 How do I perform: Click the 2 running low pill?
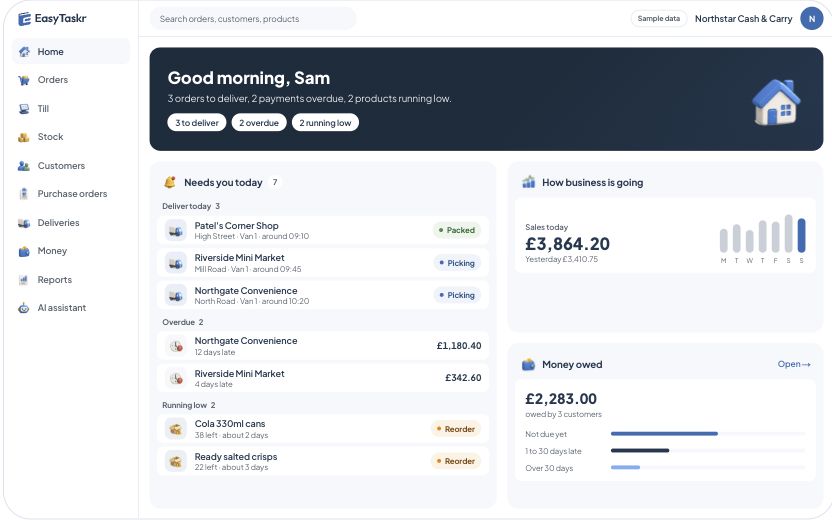[325, 123]
